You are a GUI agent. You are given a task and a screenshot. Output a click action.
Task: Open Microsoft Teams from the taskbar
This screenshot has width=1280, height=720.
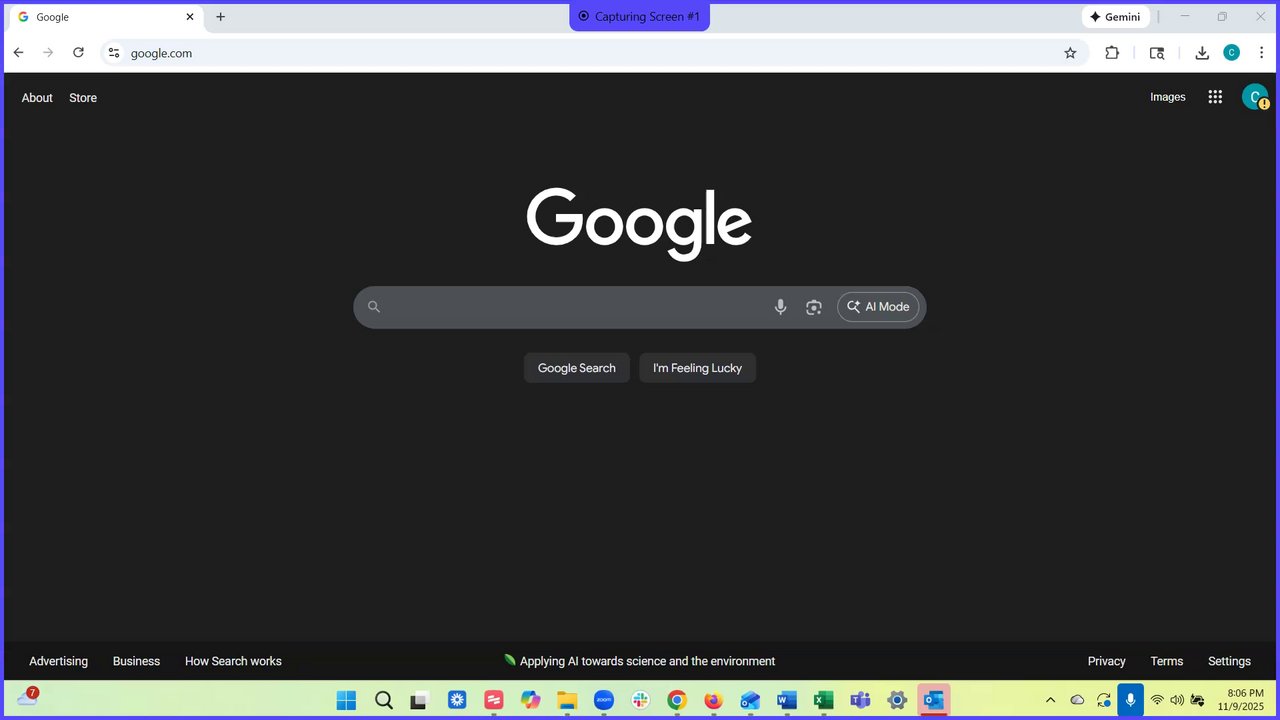click(x=860, y=700)
